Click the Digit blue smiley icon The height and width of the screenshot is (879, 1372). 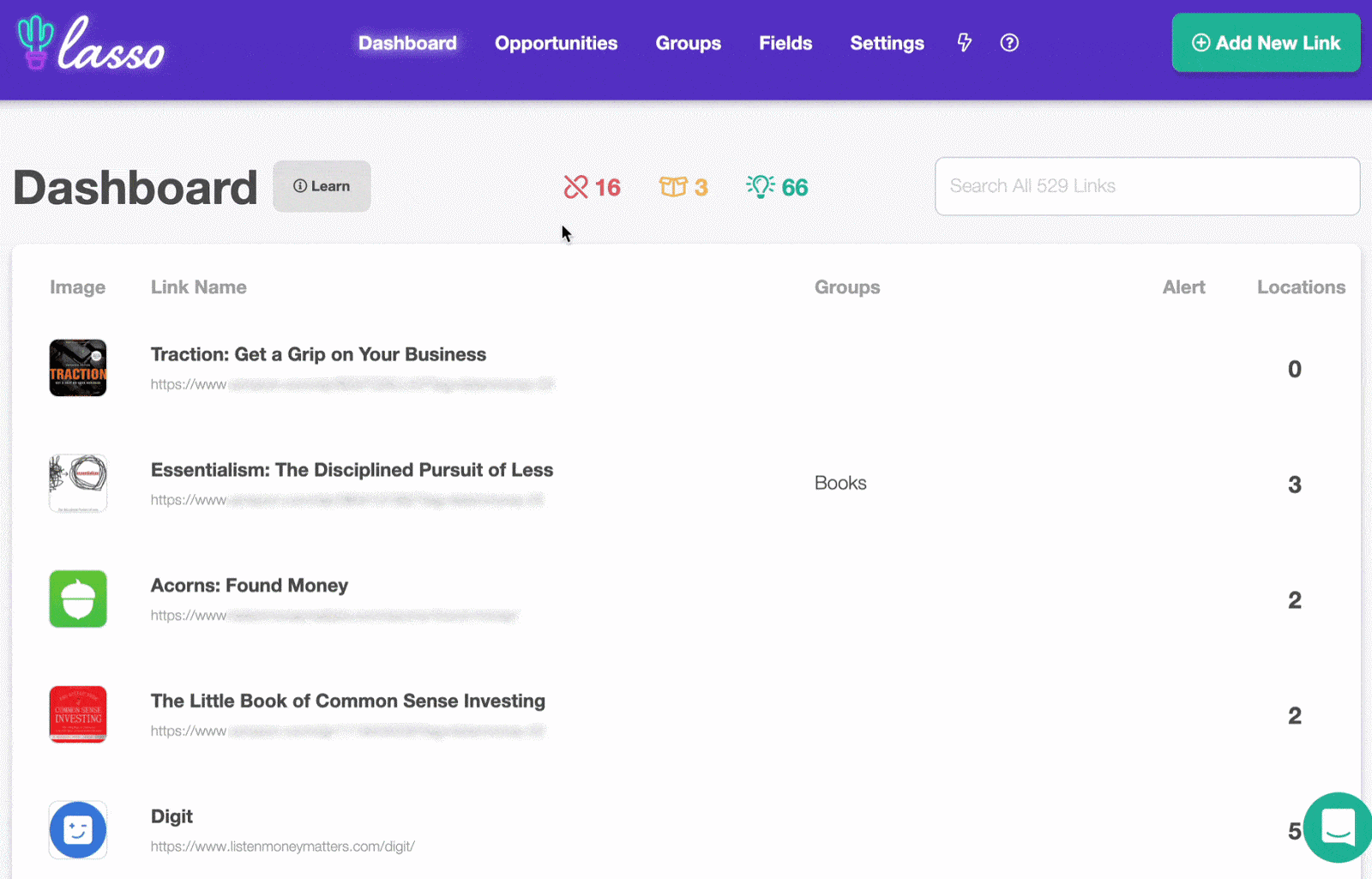click(x=78, y=830)
